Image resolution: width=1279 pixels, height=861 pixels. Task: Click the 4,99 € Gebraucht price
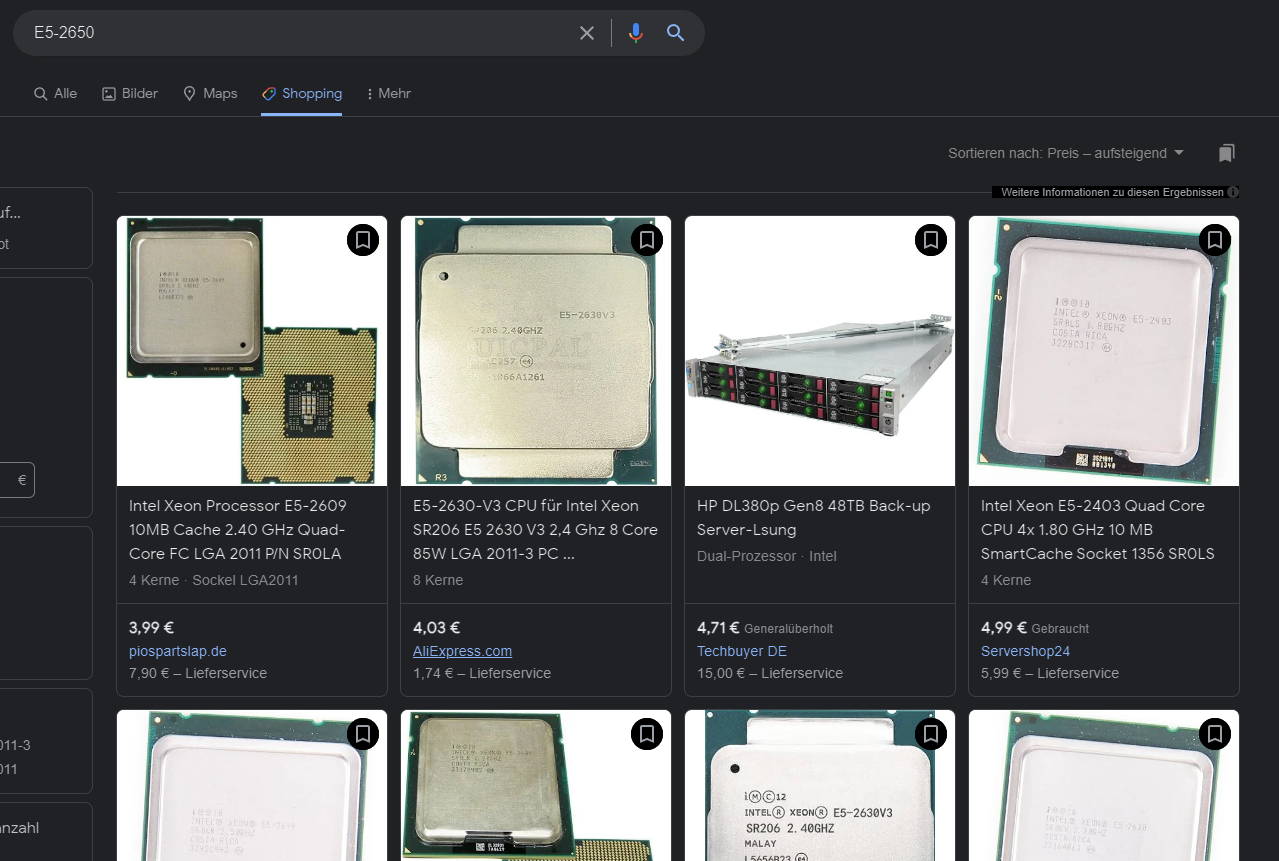click(1035, 628)
